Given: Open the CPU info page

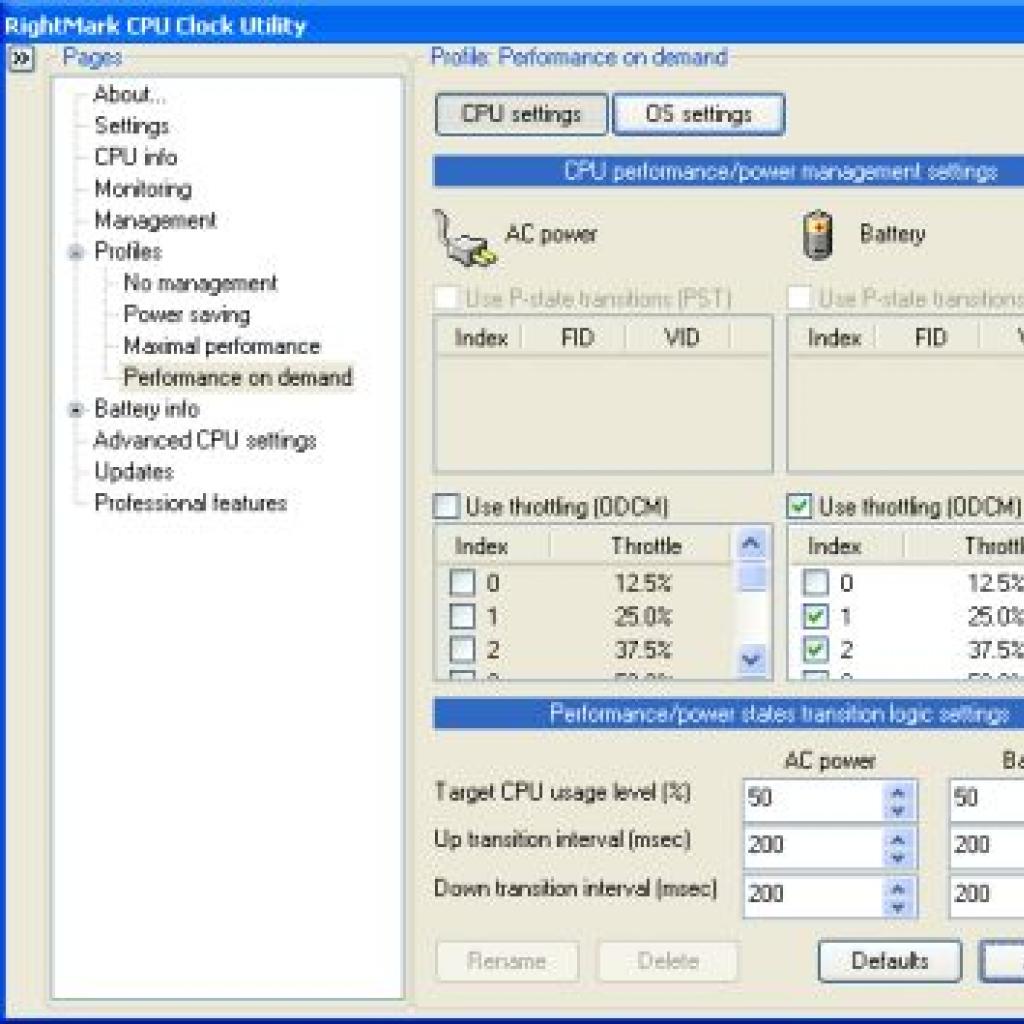Looking at the screenshot, I should (x=136, y=157).
